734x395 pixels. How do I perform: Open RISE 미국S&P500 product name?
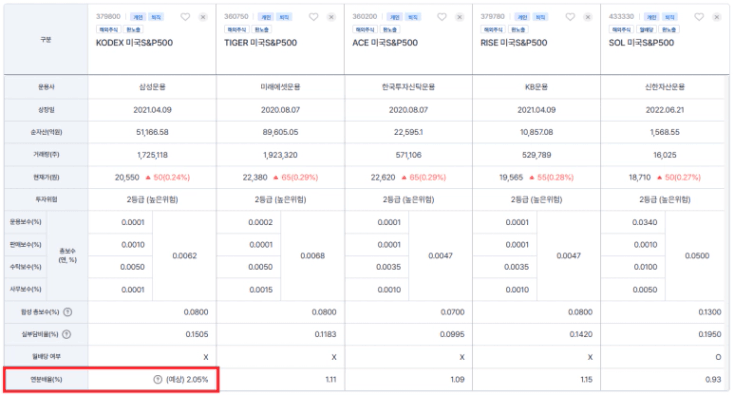(x=514, y=43)
